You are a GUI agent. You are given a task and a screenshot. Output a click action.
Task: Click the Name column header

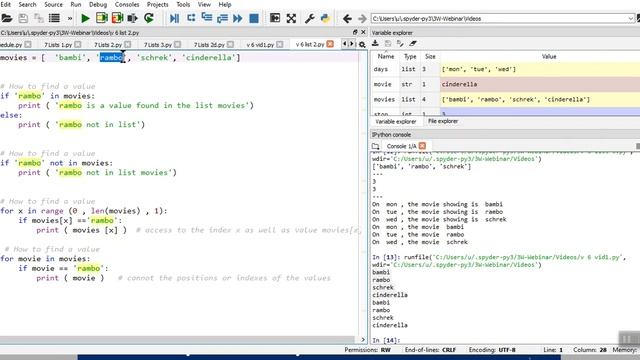[x=386, y=57]
